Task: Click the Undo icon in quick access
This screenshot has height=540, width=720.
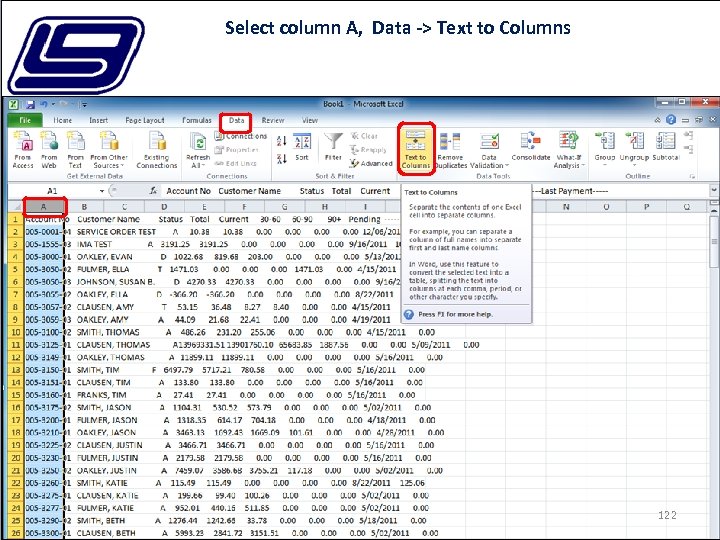Action: (x=44, y=105)
